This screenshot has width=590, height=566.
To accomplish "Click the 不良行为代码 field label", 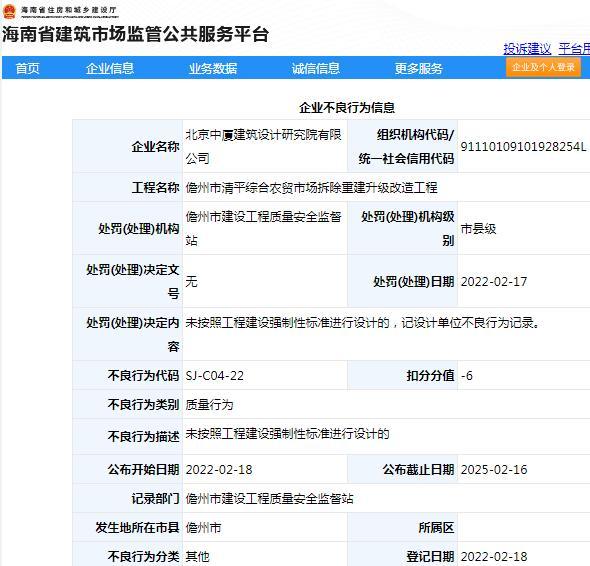I will point(143,376).
